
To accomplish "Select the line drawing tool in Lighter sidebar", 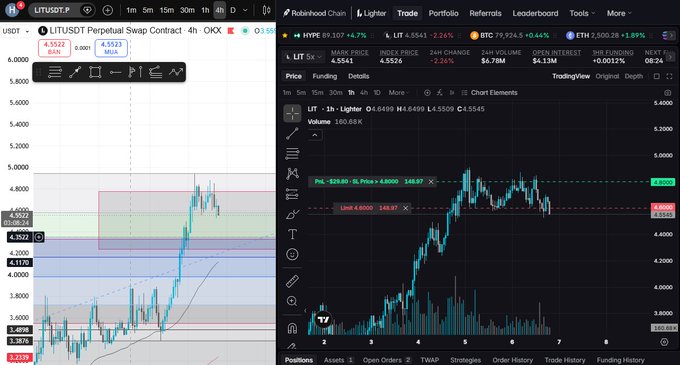I will point(292,134).
